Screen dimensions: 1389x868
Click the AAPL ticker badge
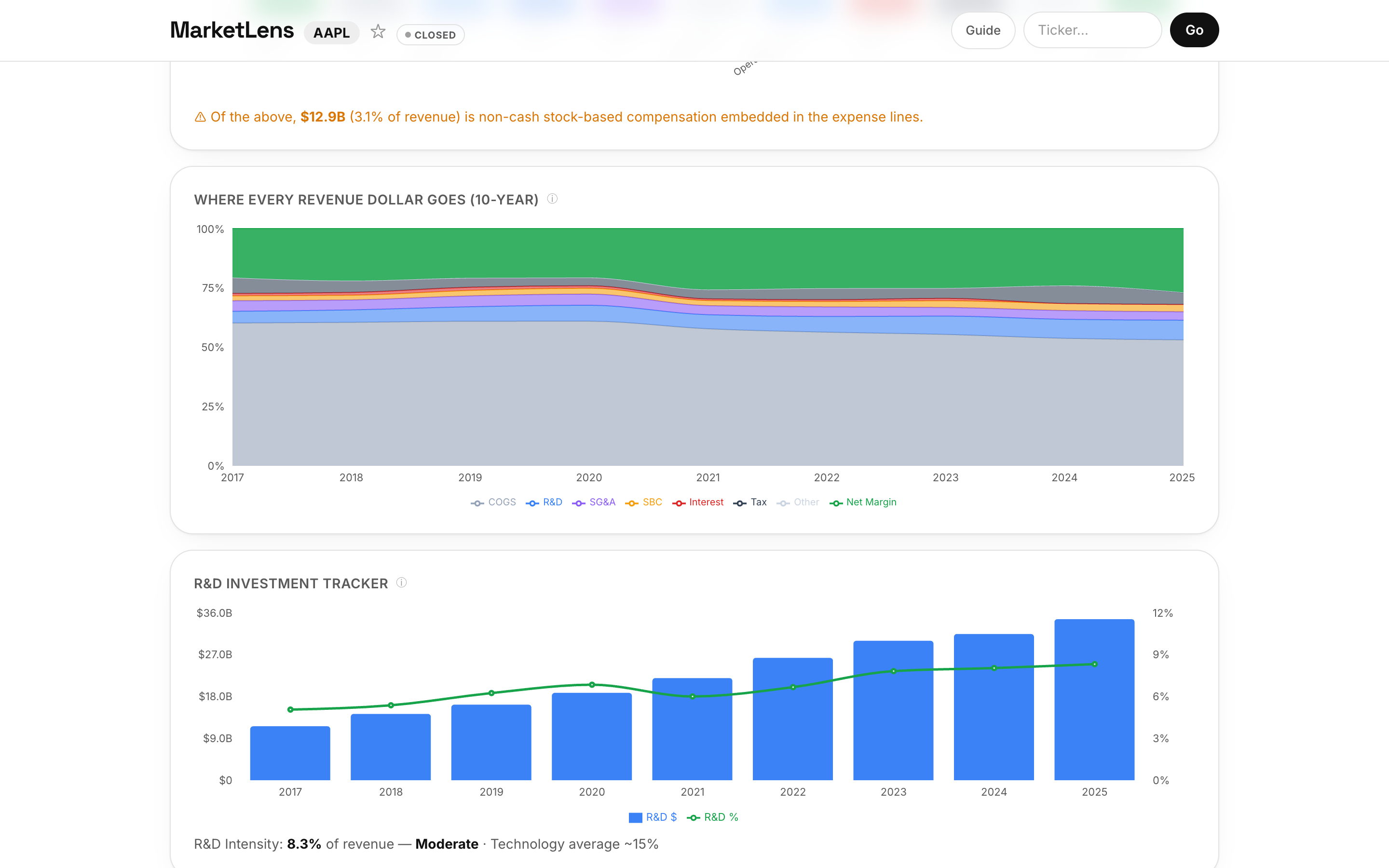pyautogui.click(x=331, y=33)
